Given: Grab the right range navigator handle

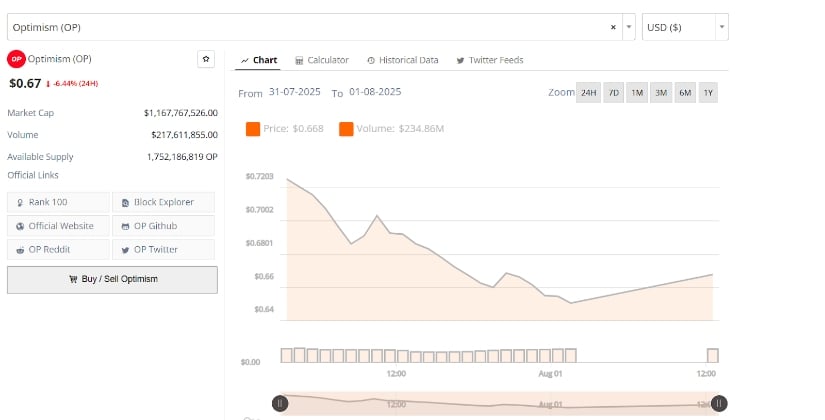Looking at the screenshot, I should [719, 404].
